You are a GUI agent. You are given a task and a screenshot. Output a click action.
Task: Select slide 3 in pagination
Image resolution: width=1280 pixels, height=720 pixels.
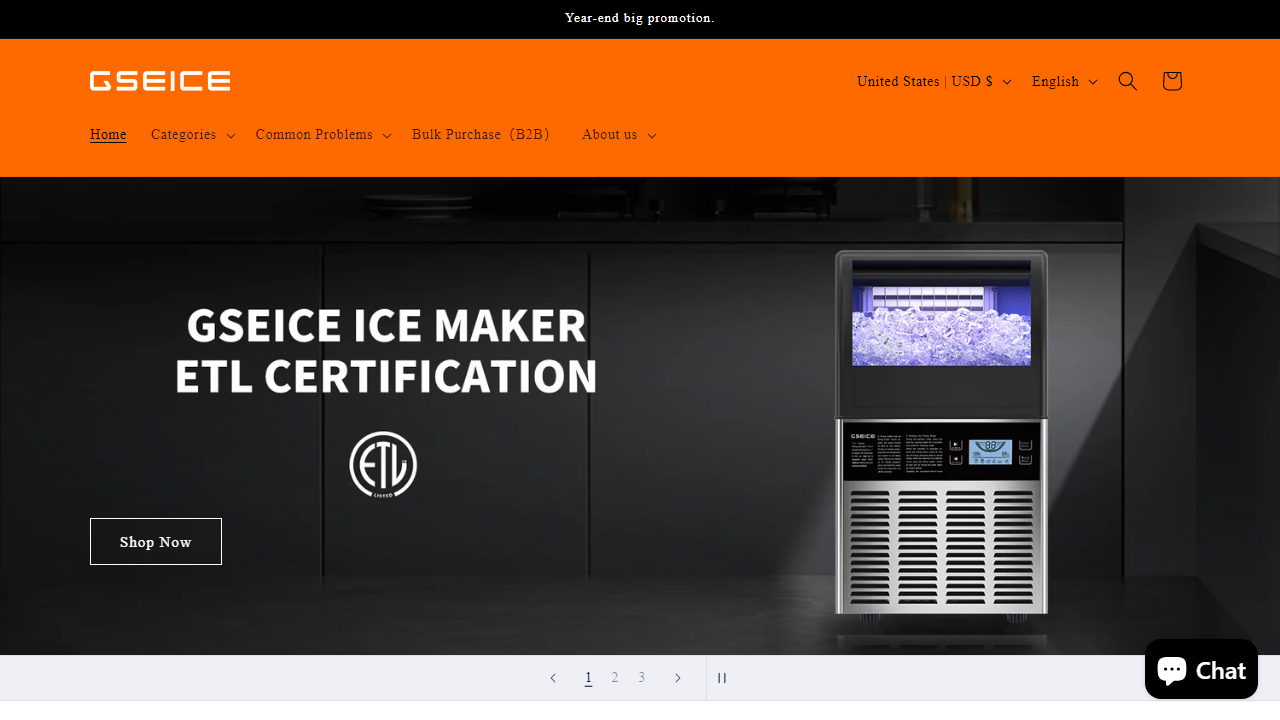pos(642,678)
